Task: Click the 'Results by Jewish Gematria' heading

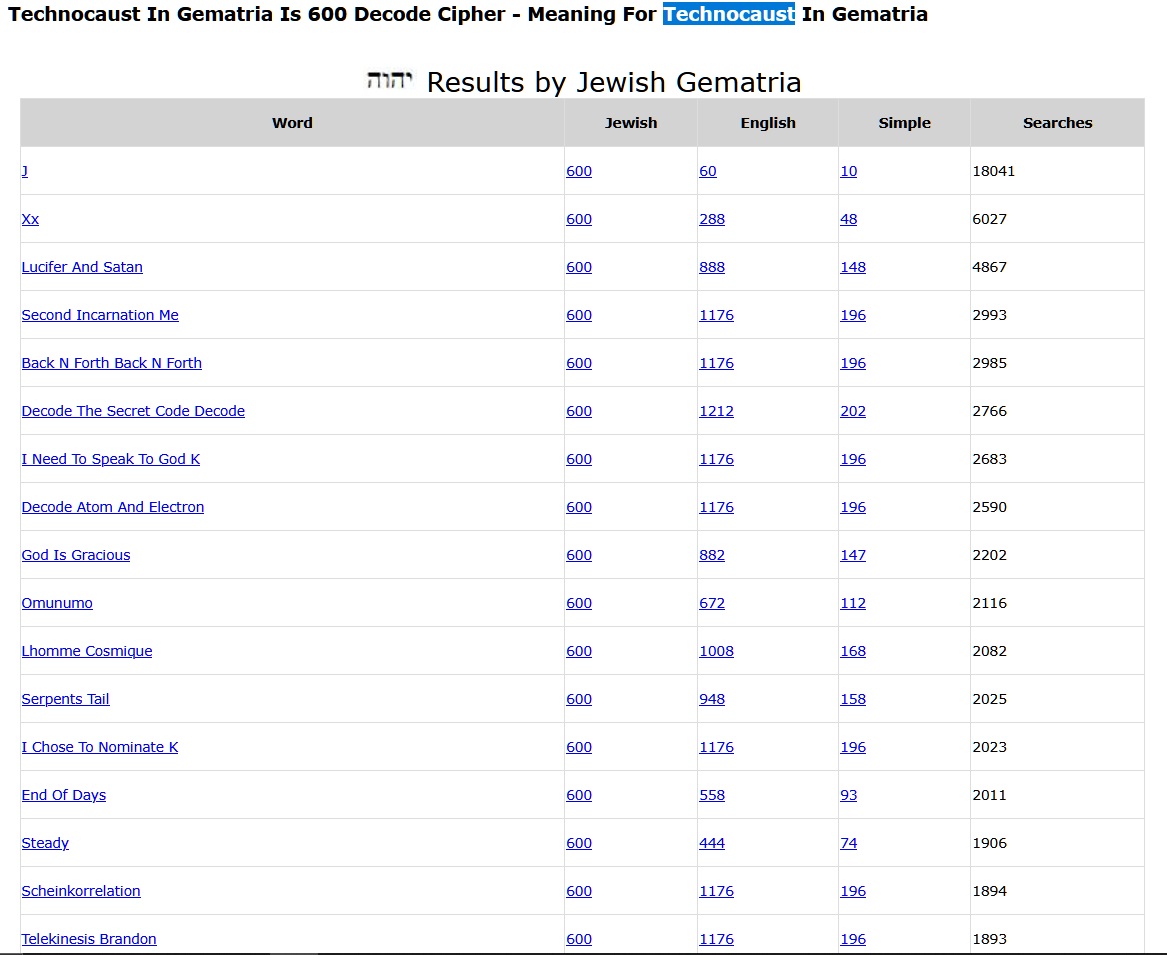Action: (x=614, y=83)
